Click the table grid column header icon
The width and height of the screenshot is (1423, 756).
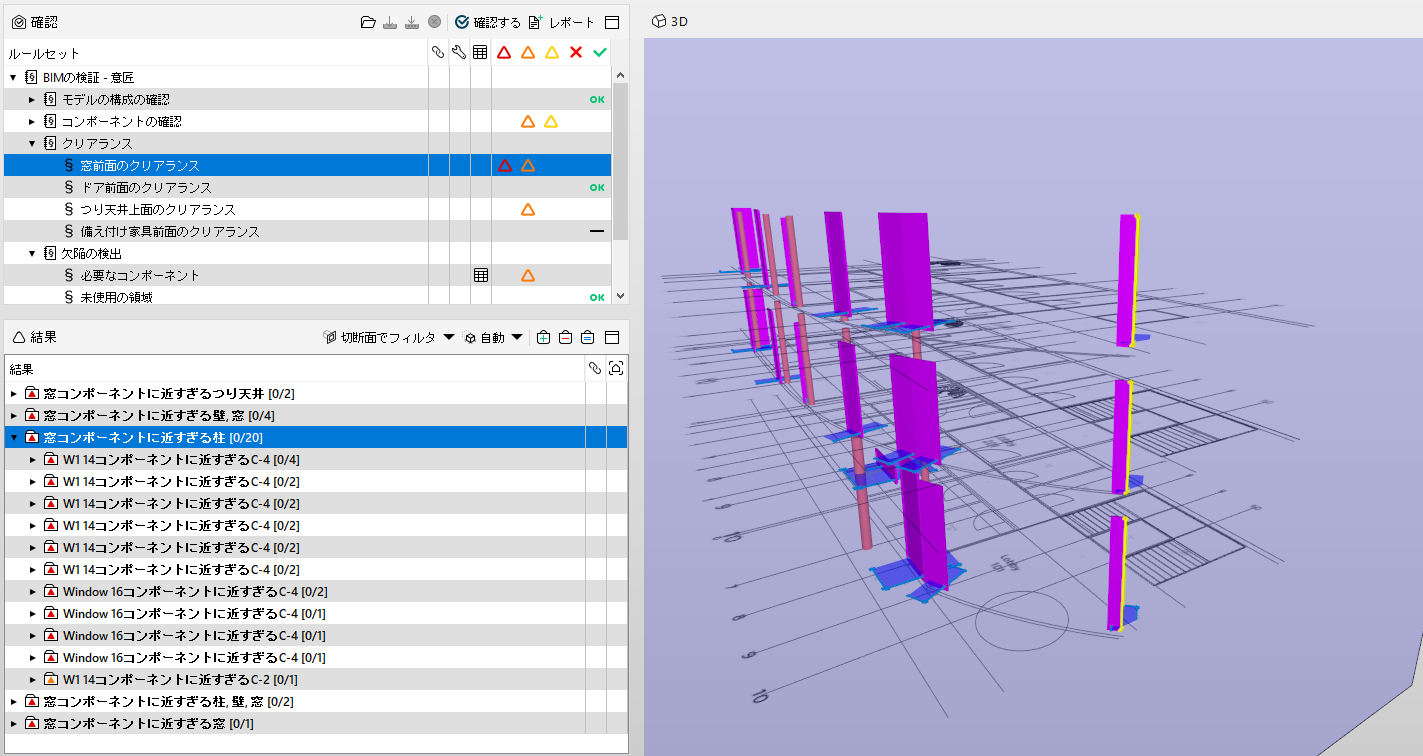click(x=480, y=53)
